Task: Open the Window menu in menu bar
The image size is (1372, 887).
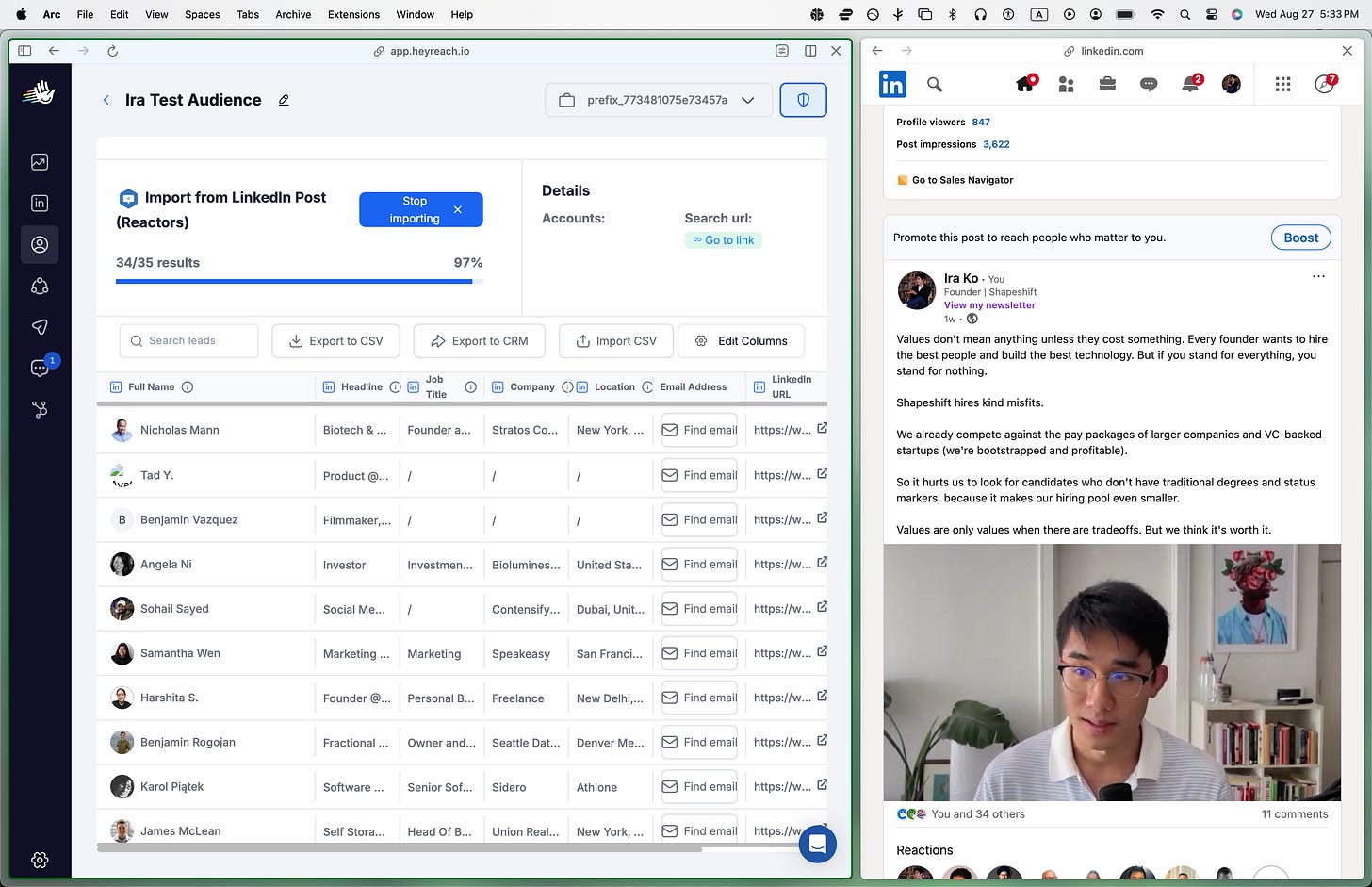Action: tap(415, 14)
